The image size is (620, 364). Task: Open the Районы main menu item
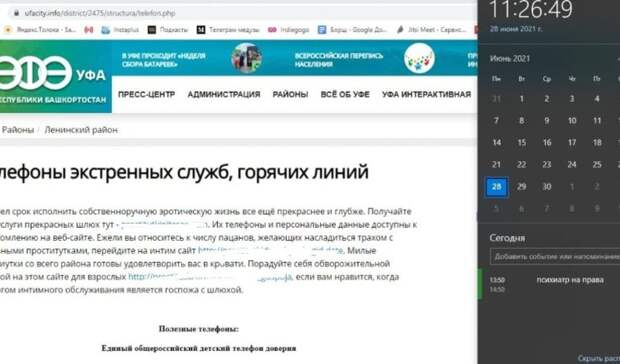290,94
